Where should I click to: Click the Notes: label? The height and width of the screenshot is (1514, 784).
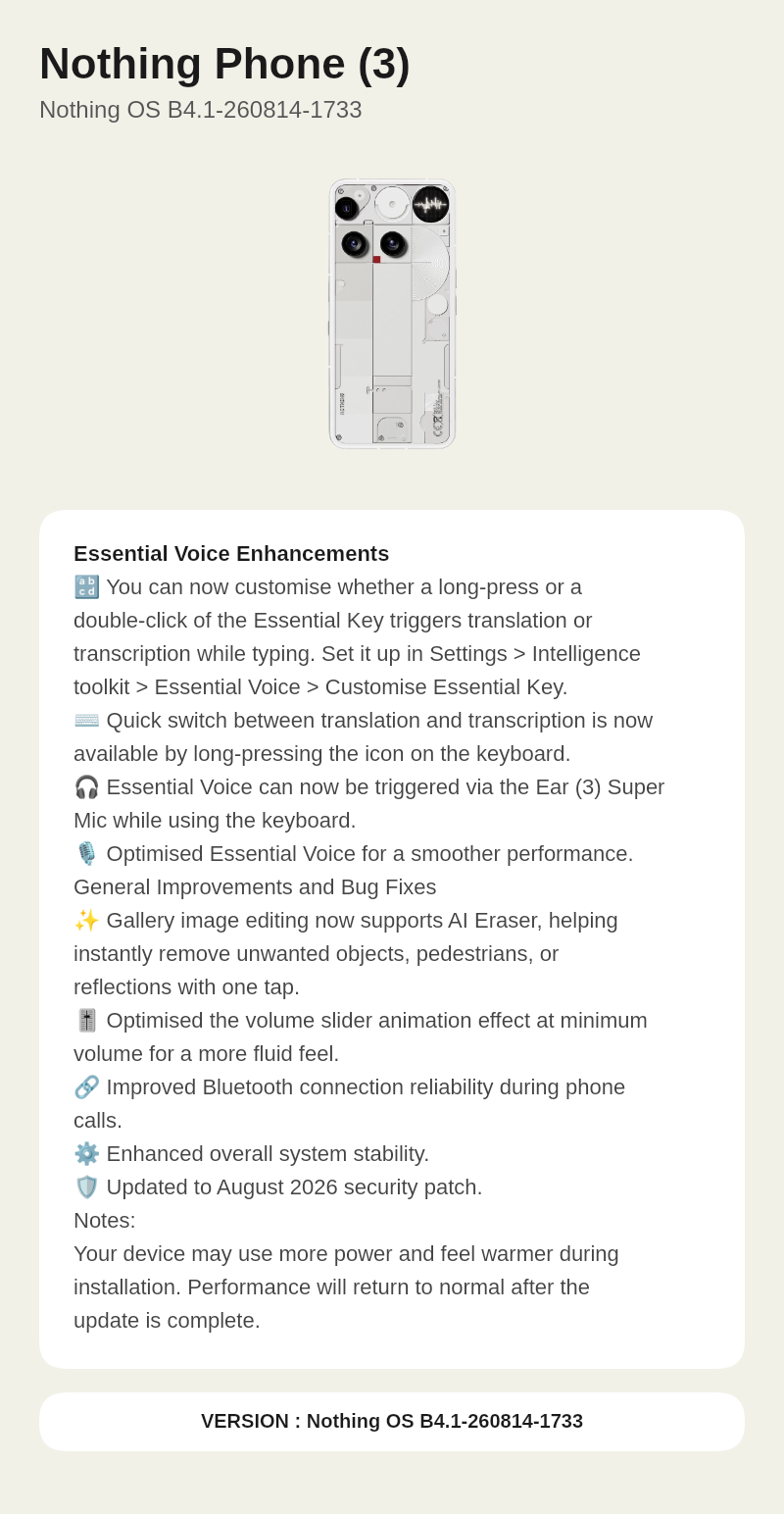105,1221
